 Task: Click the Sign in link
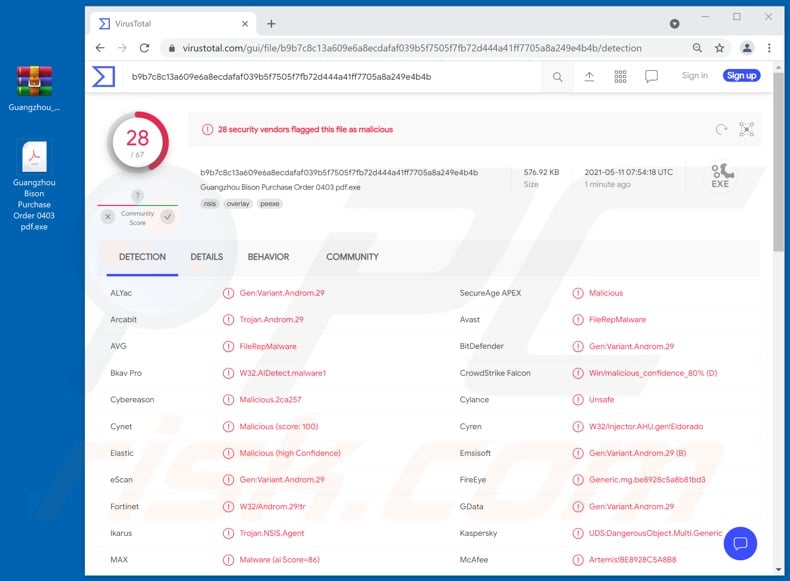tap(695, 76)
